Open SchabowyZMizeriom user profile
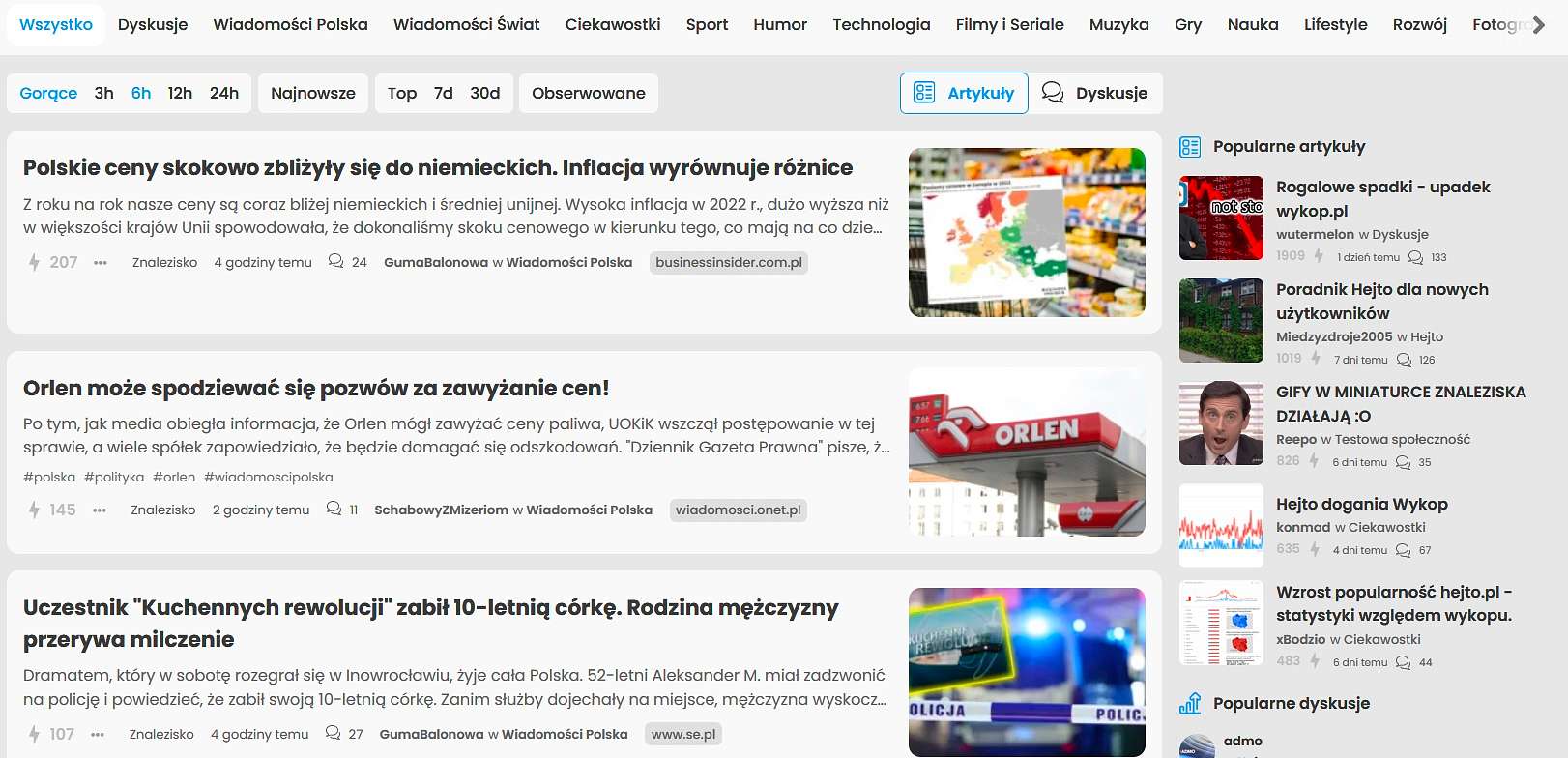1568x758 pixels. 441,510
